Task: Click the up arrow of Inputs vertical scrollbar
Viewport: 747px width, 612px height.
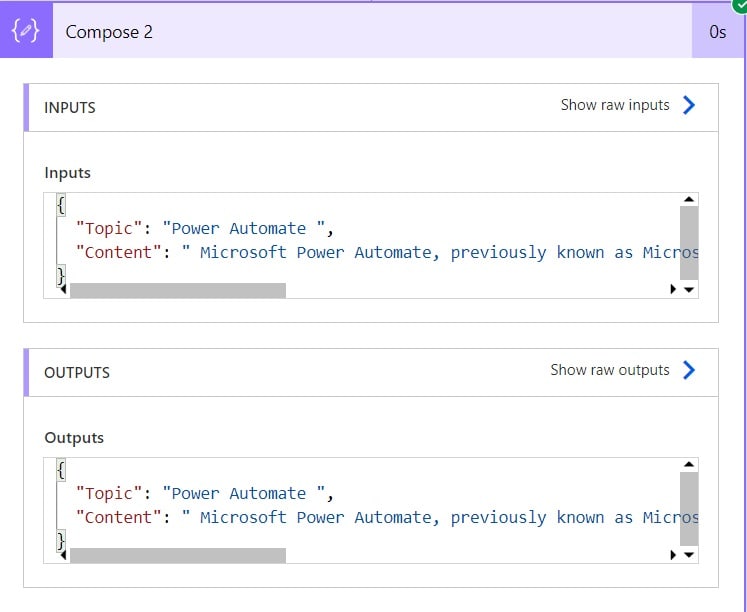Action: [x=689, y=199]
